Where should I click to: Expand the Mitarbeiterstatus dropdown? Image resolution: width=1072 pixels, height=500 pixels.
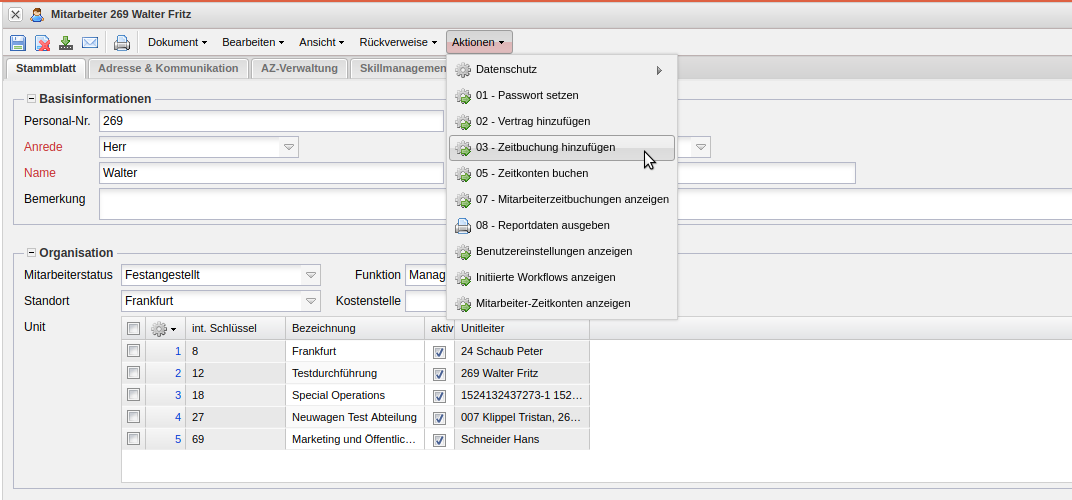point(311,275)
